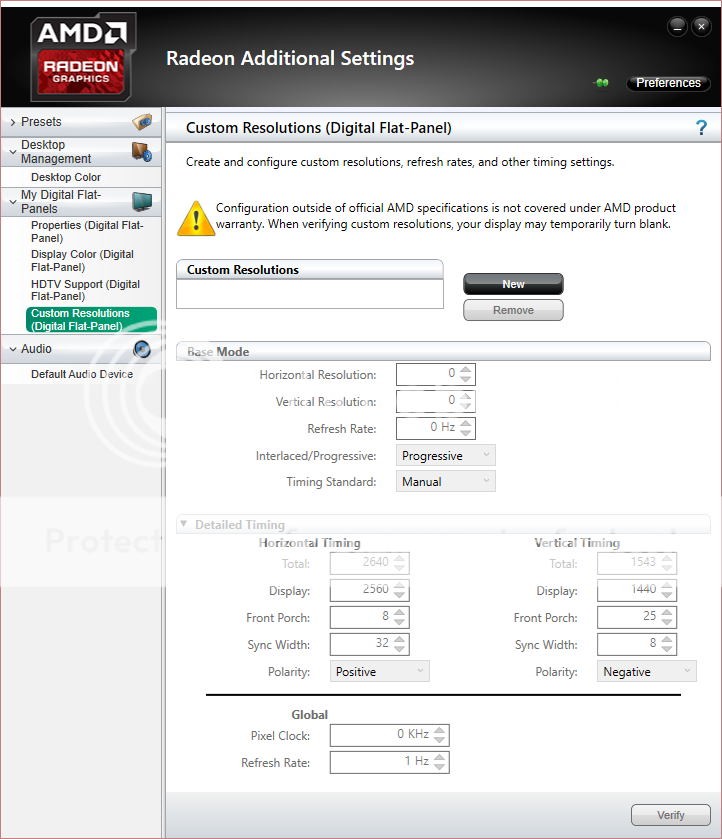Image resolution: width=722 pixels, height=839 pixels.
Task: Click the Desktop Management monitor icon
Action: (x=141, y=152)
